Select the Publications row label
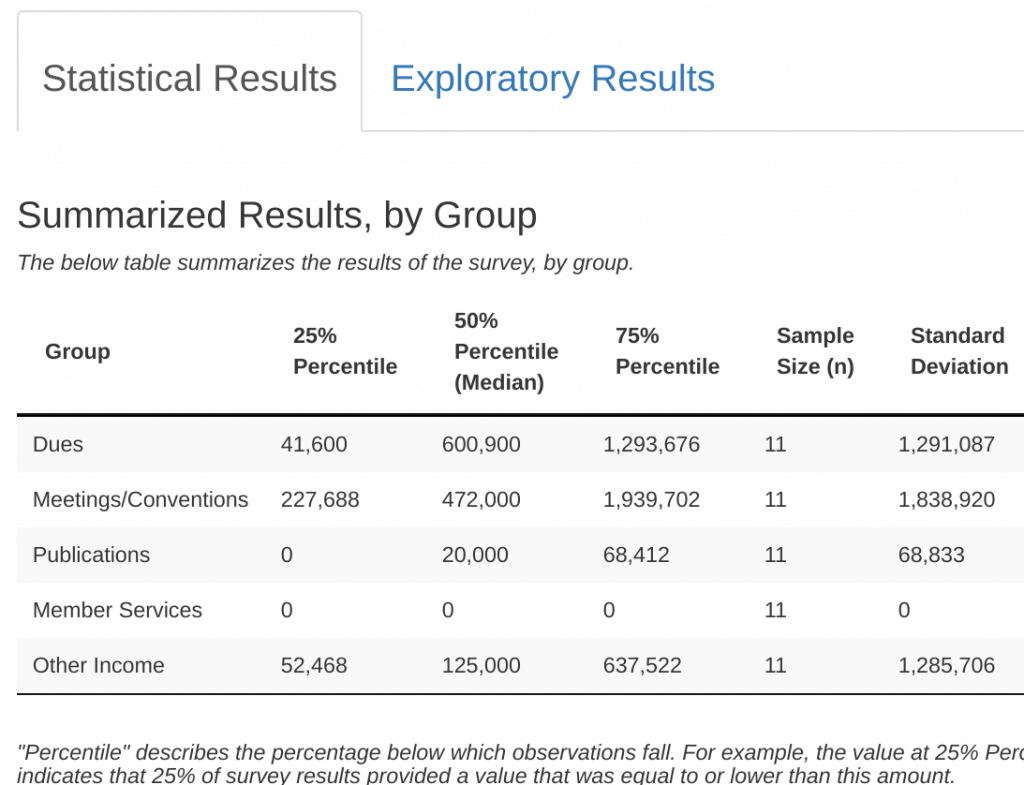This screenshot has height=785, width=1024. coord(91,555)
